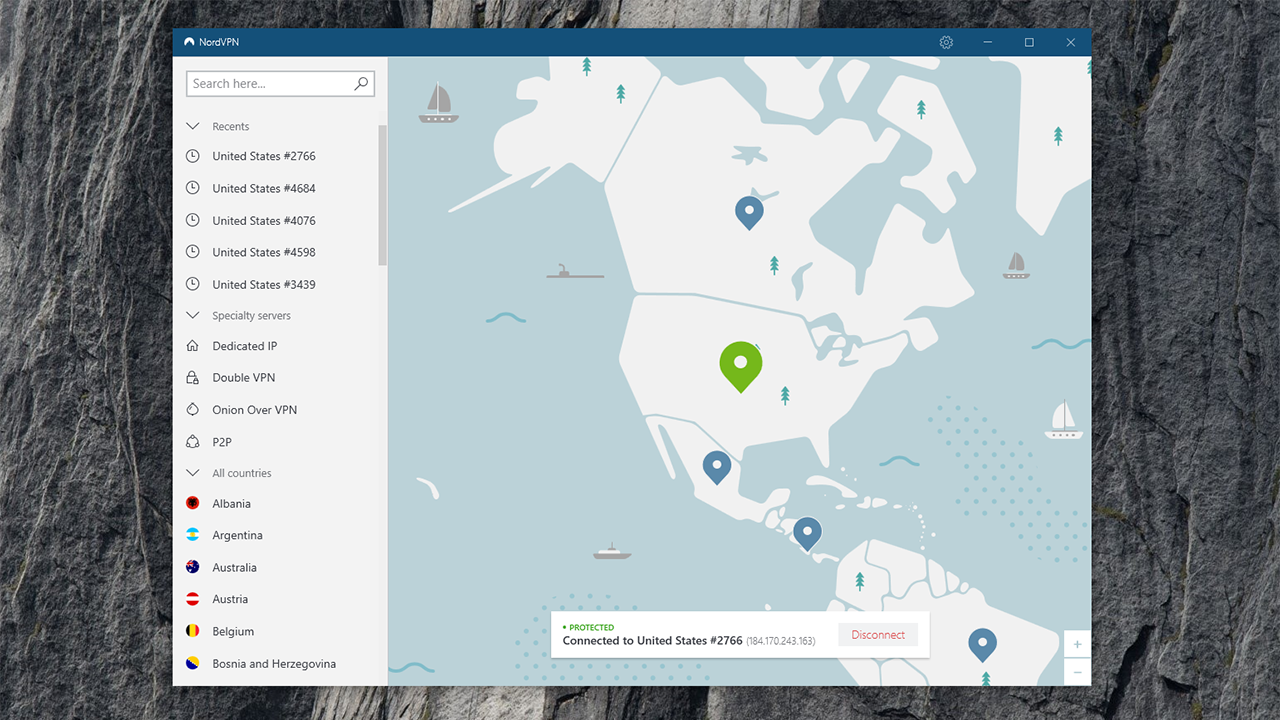
Task: Click the IP address 184.170.243.163
Action: (x=781, y=641)
